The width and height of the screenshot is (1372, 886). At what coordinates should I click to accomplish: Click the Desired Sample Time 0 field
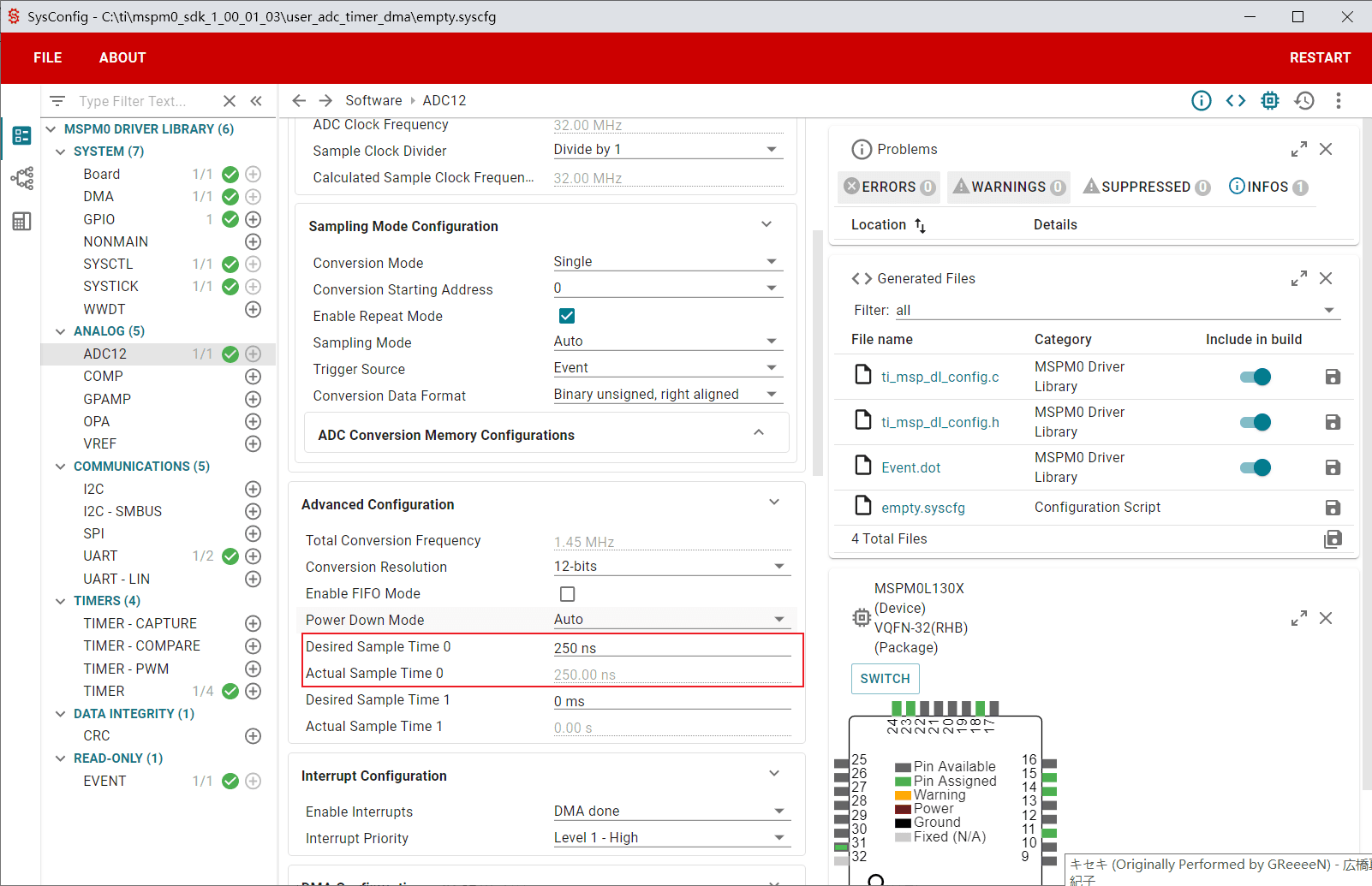tap(671, 648)
